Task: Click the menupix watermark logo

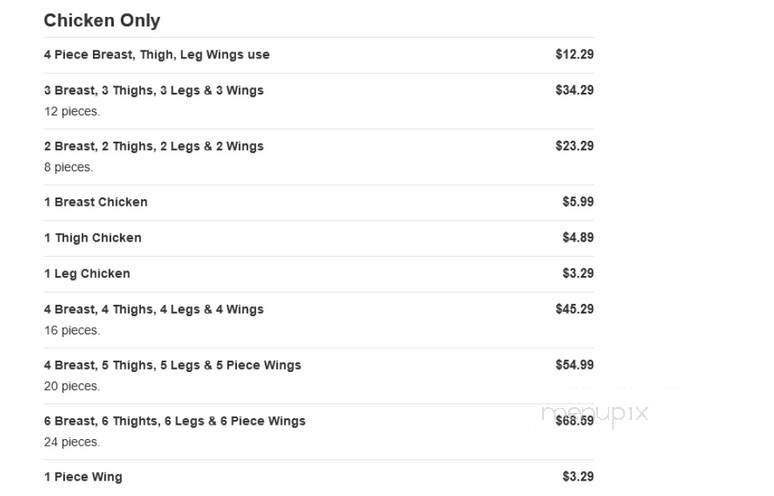Action: (594, 413)
